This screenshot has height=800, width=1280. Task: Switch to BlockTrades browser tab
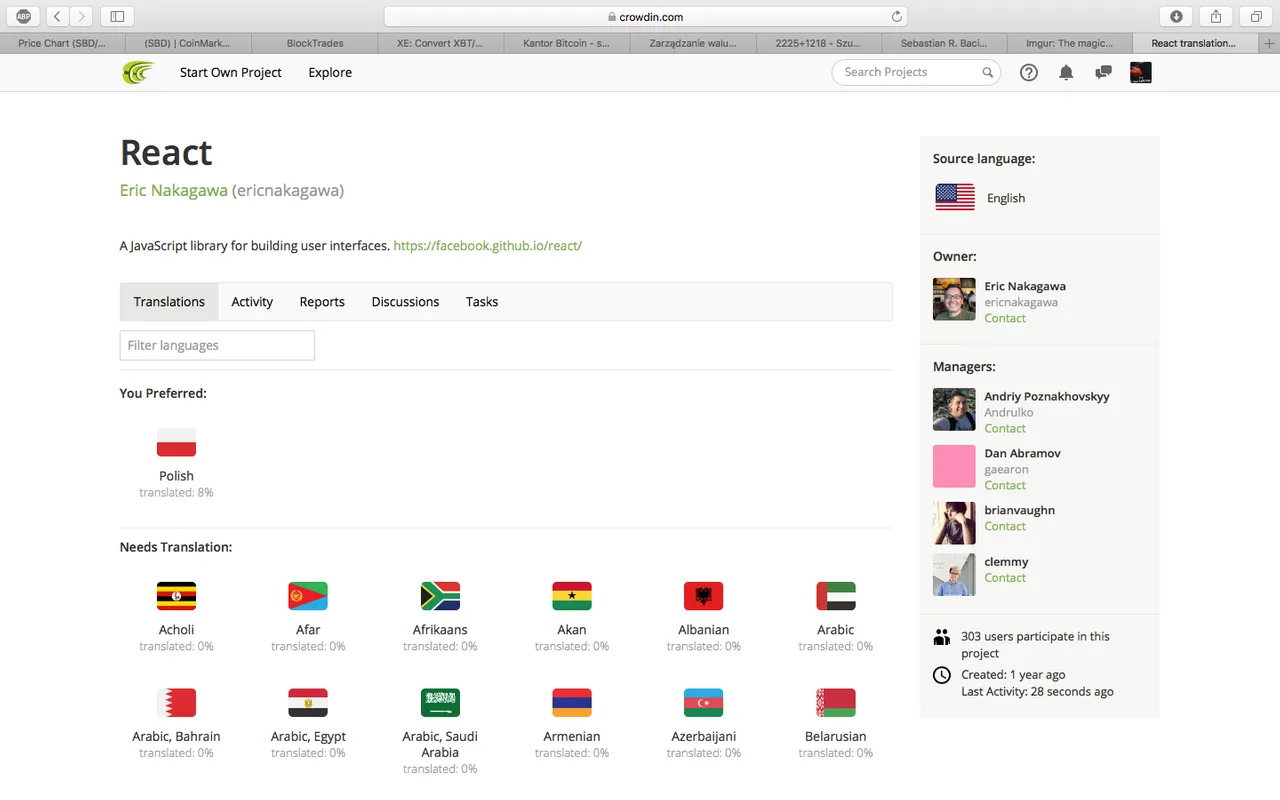click(x=315, y=43)
